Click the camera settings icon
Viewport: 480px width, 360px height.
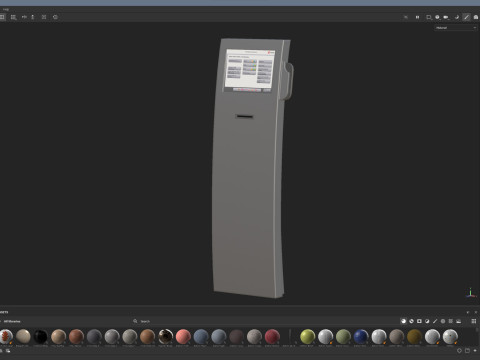[x=446, y=17]
